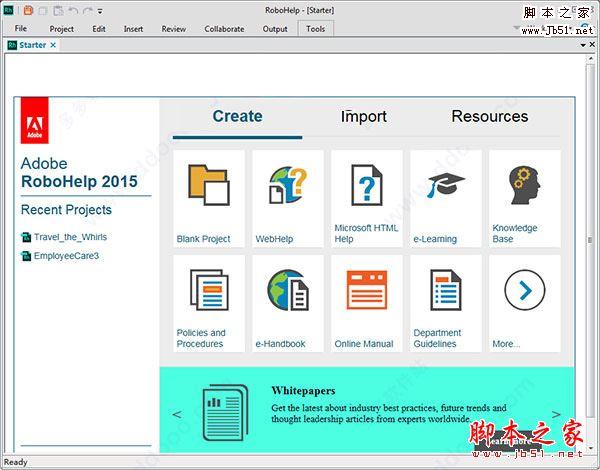Switch to the Import tab
The width and height of the screenshot is (600, 470).
point(364,116)
